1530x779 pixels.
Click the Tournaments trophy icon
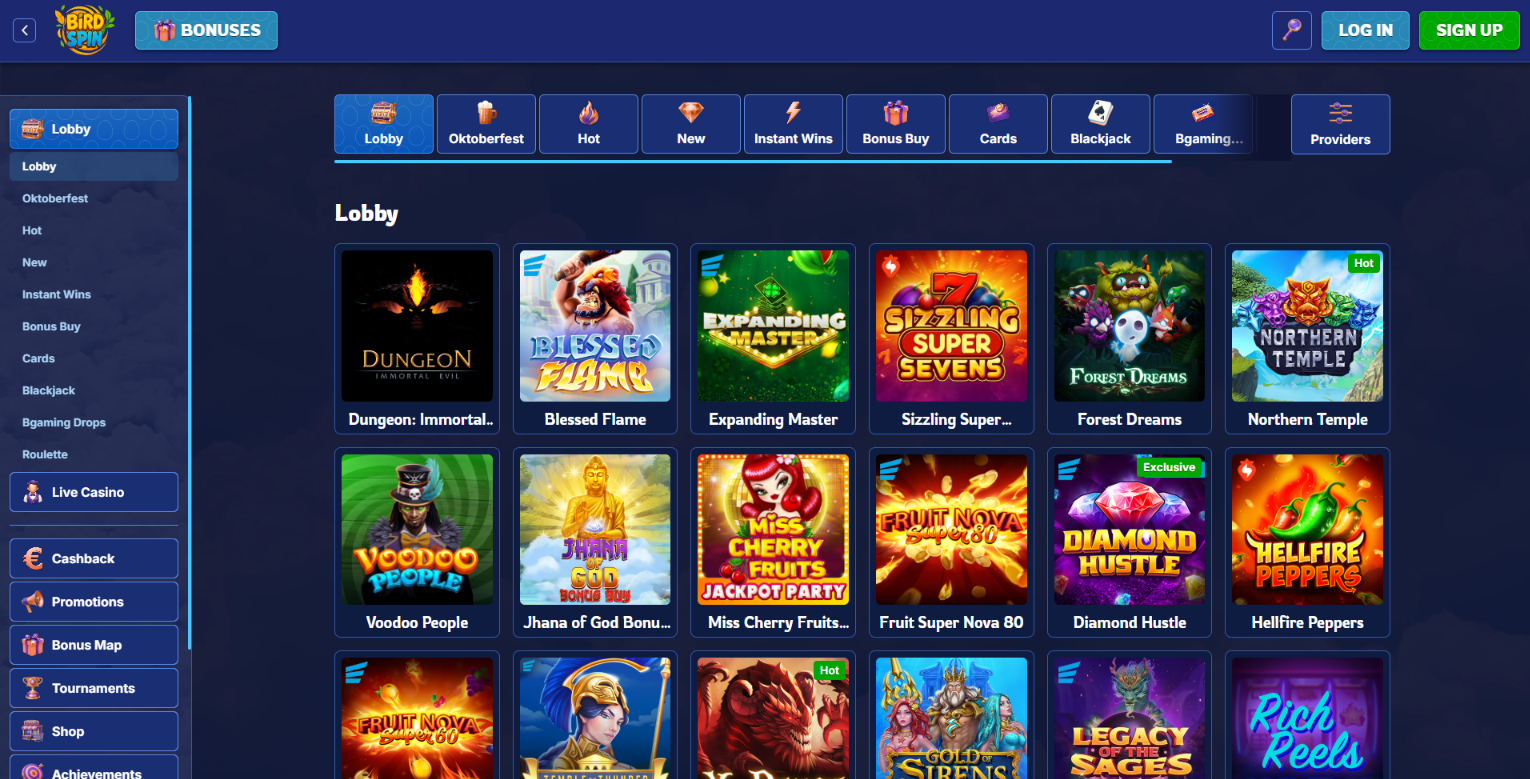(33, 688)
